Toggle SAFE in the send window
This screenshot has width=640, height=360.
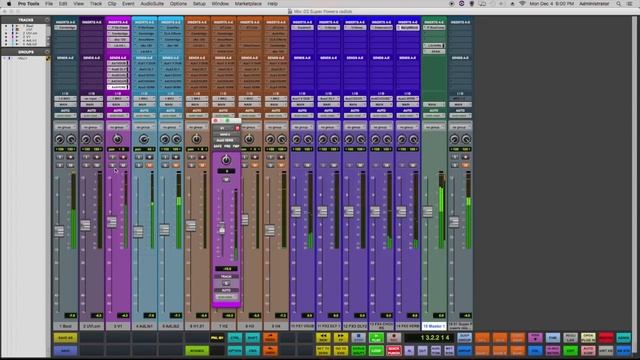point(218,146)
